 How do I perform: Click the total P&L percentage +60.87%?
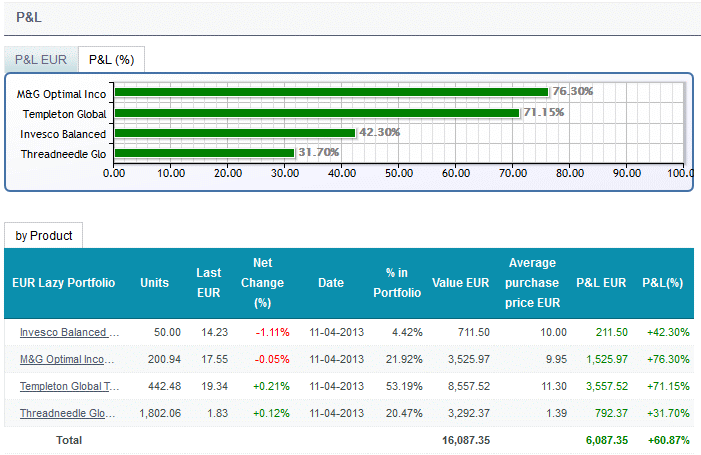coord(669,440)
